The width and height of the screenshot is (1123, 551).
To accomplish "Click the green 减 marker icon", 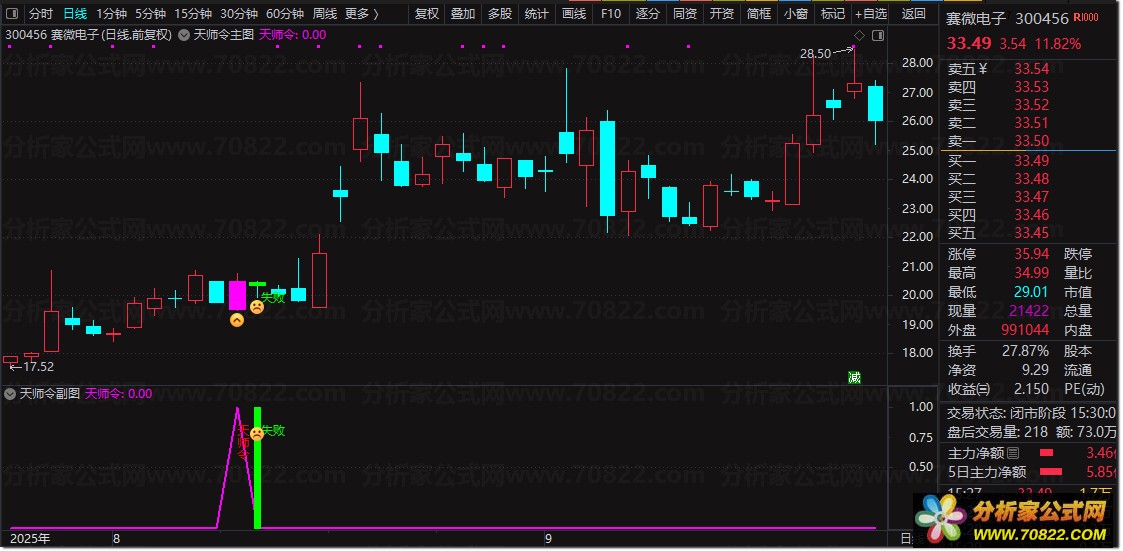I will 854,378.
